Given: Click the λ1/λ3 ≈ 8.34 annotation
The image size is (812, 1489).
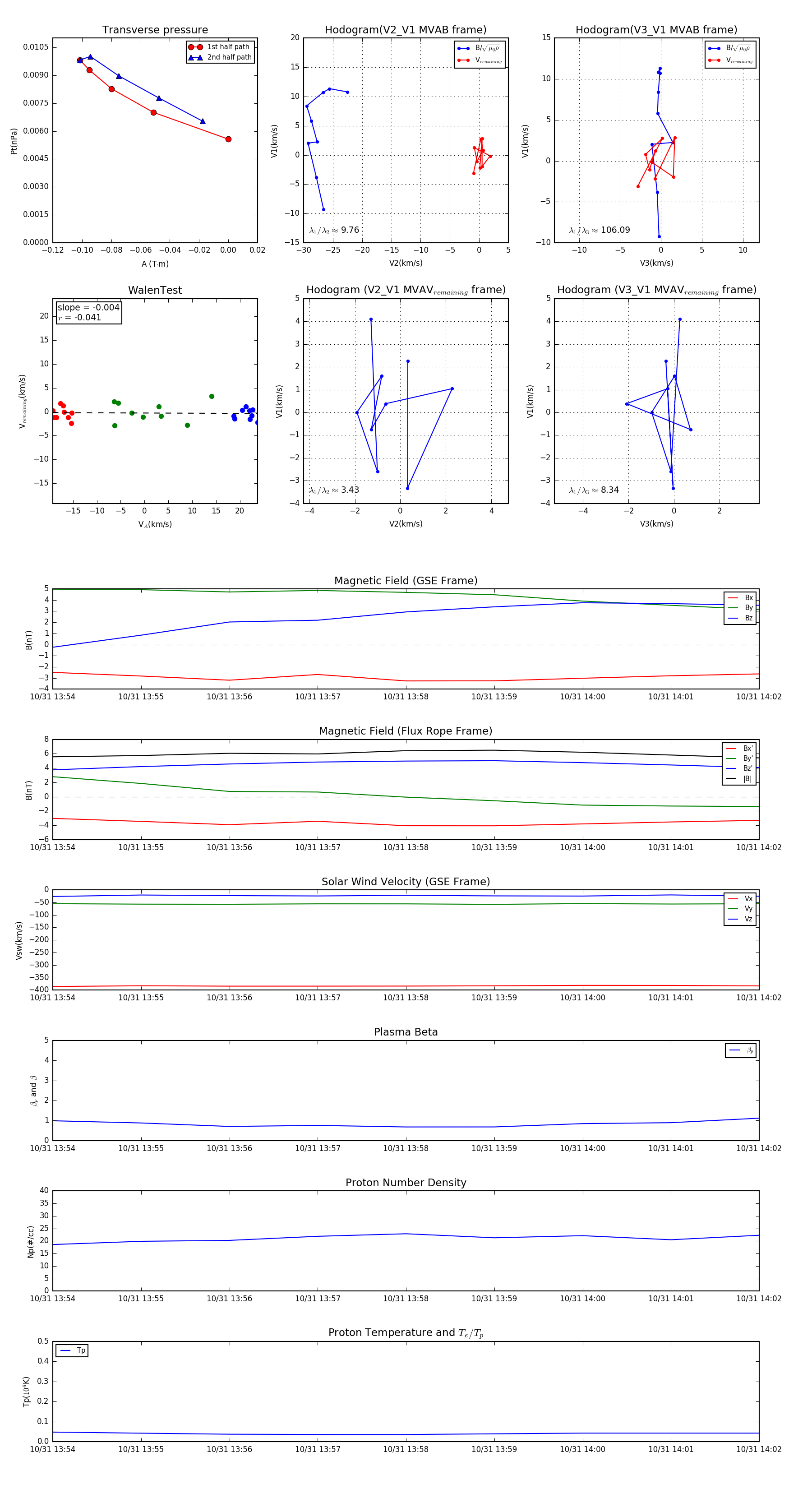Looking at the screenshot, I should coord(594,490).
